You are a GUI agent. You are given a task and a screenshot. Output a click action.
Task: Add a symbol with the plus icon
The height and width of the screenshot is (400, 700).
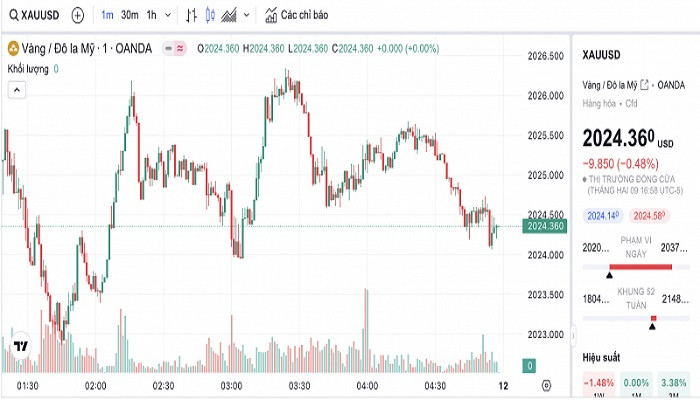tap(77, 16)
